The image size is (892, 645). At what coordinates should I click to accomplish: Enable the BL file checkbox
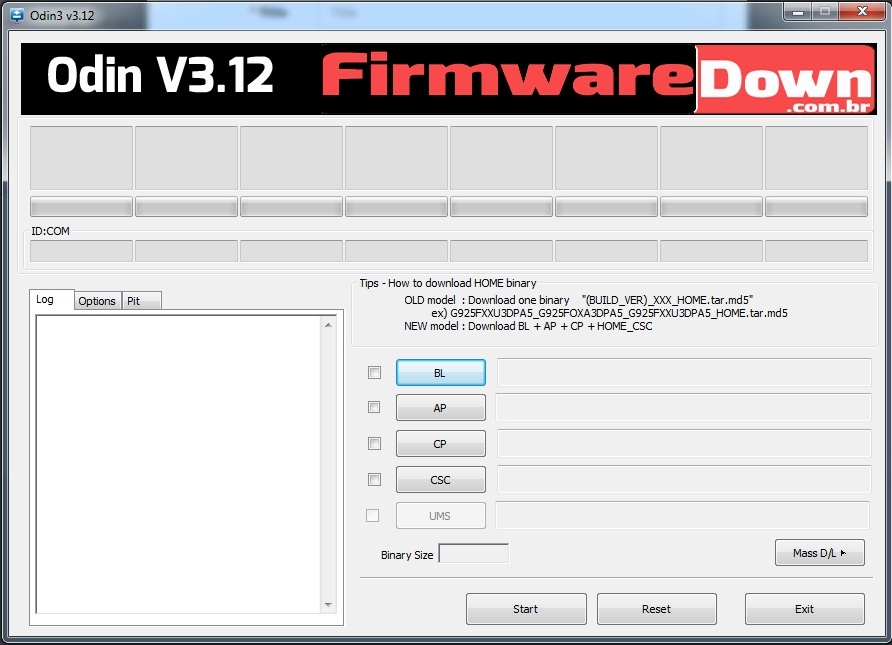tap(374, 373)
